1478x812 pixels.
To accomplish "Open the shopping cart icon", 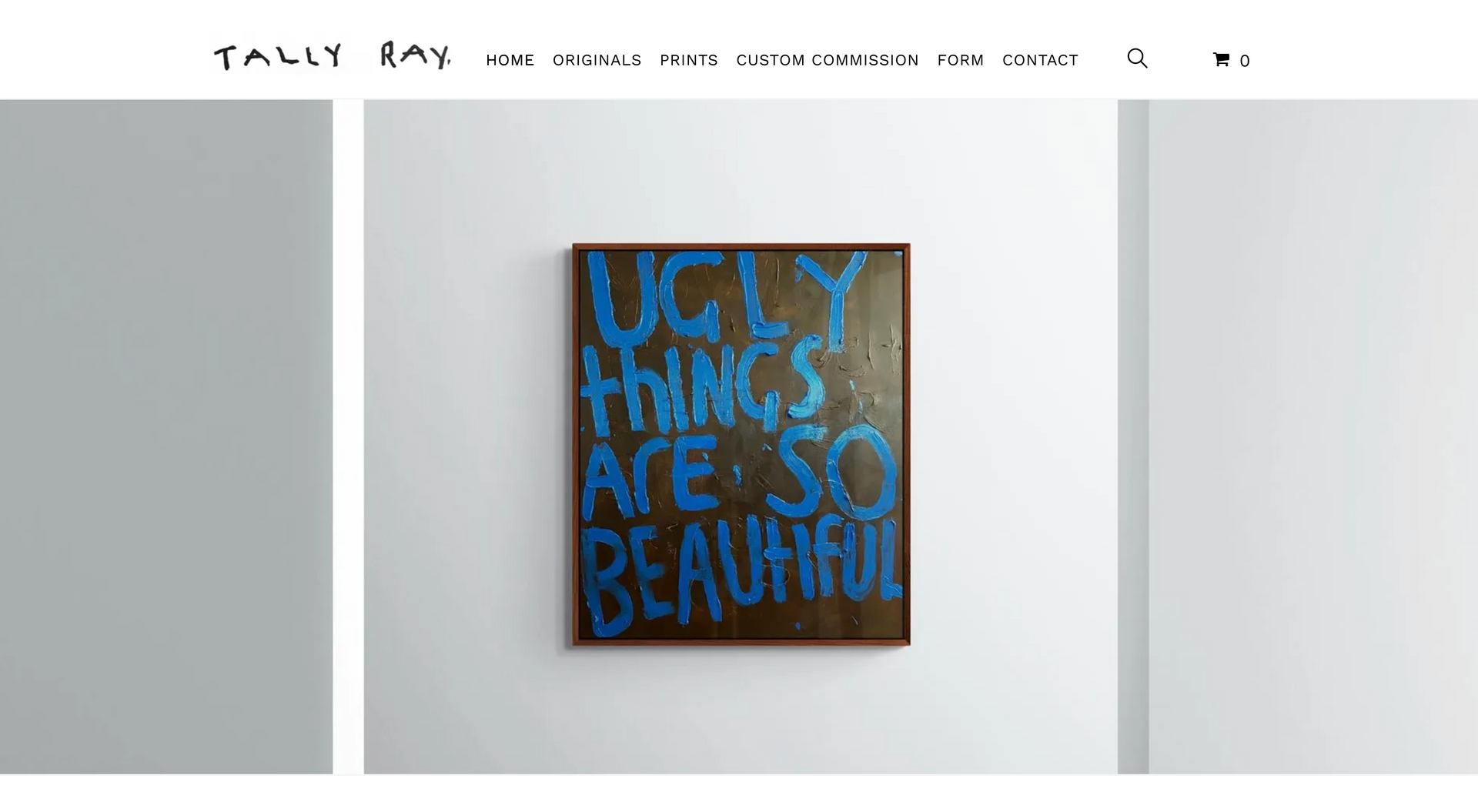I will [1221, 59].
